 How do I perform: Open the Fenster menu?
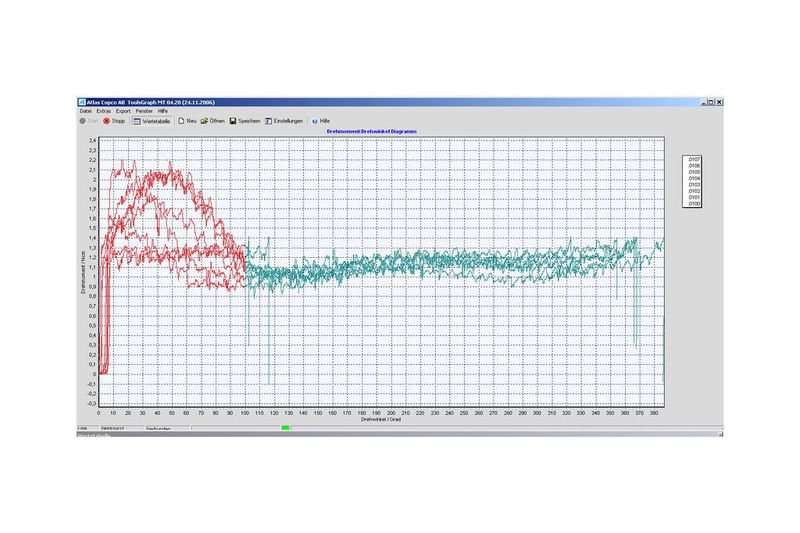tap(144, 111)
